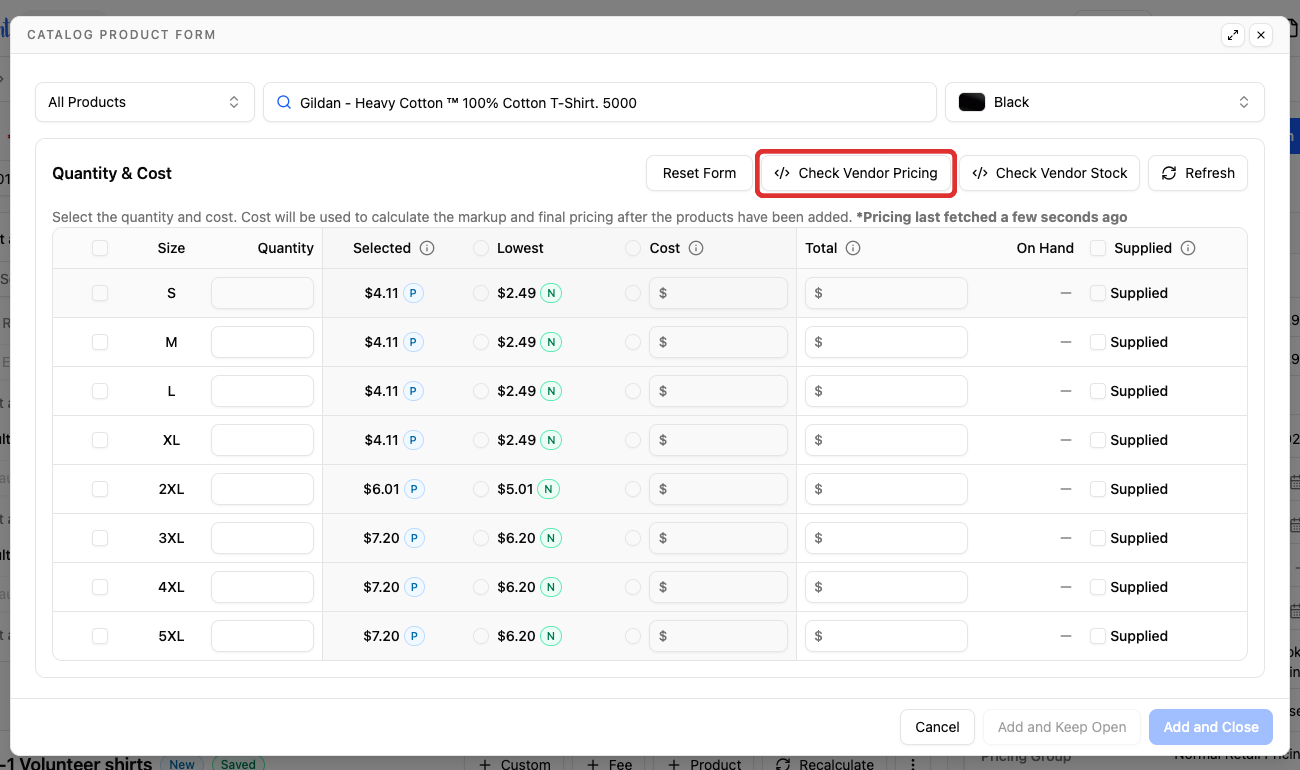Screen dimensions: 1300x770
Task: Choose cost radio for size 3XL
Action: point(633,538)
